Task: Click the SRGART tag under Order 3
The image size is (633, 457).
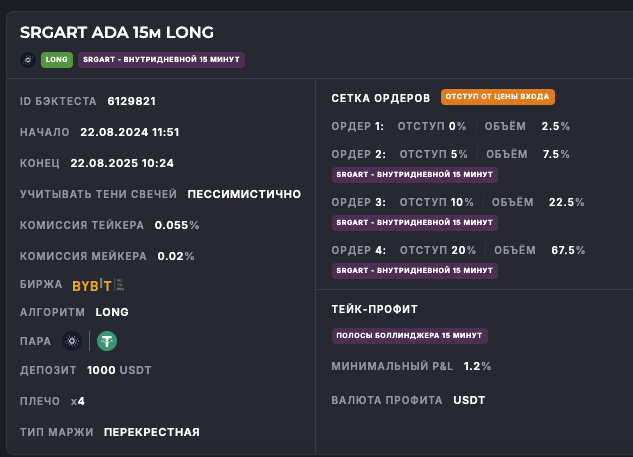Action: (x=413, y=222)
